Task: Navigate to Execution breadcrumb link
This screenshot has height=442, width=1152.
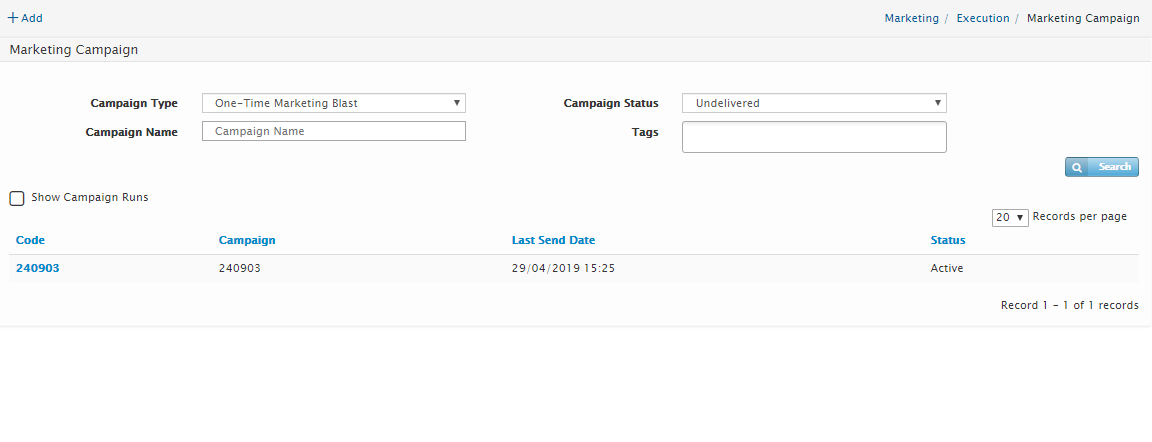Action: click(982, 18)
